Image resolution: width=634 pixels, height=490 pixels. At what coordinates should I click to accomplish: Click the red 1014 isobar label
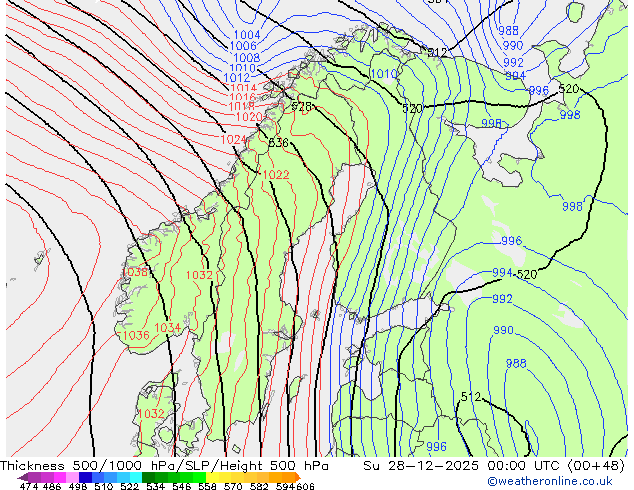[243, 87]
